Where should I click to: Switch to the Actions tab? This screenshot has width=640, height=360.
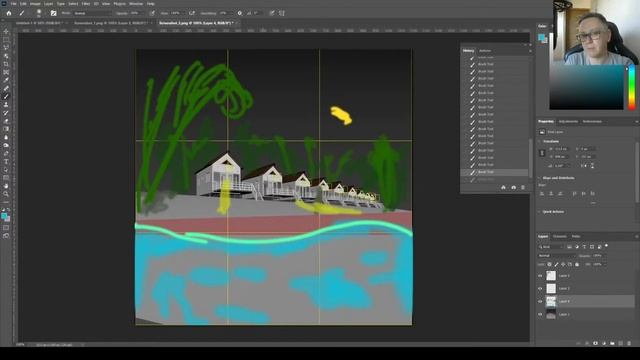[485, 51]
